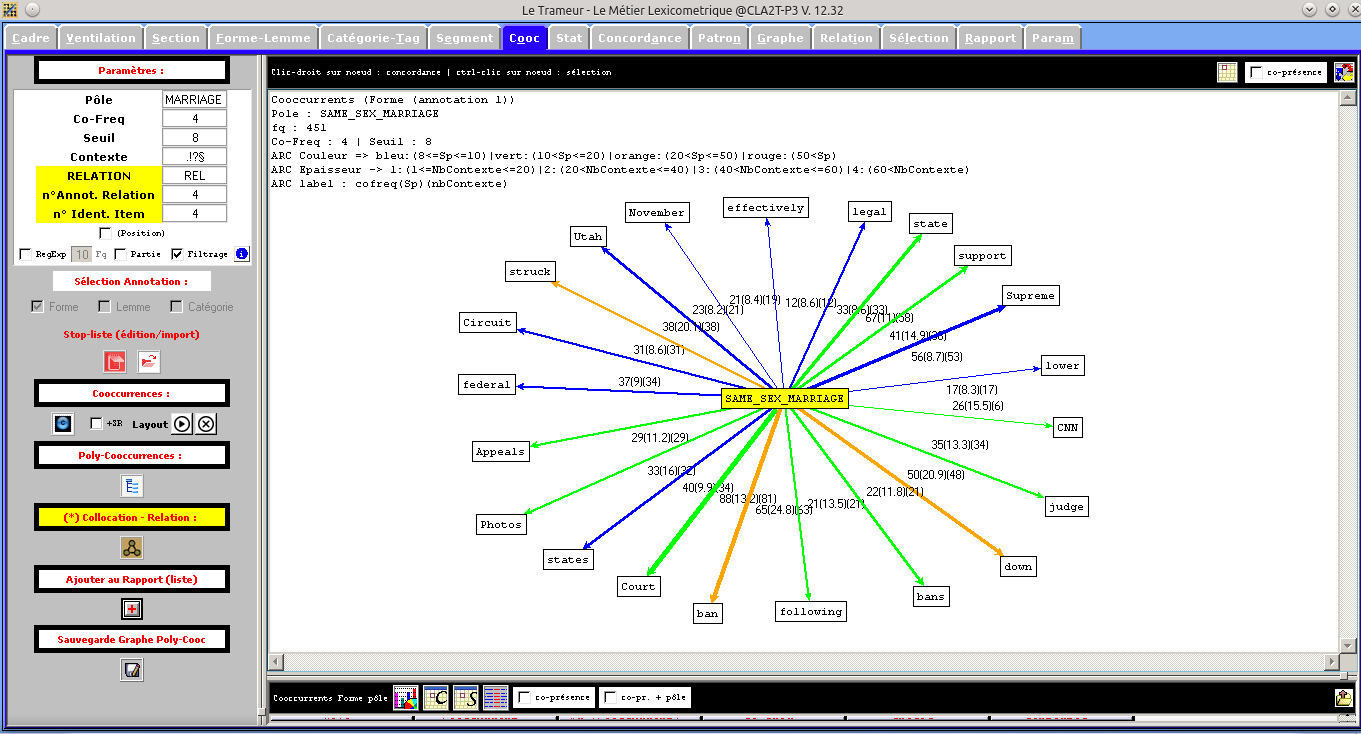Select the Court node in the graph

(638, 587)
